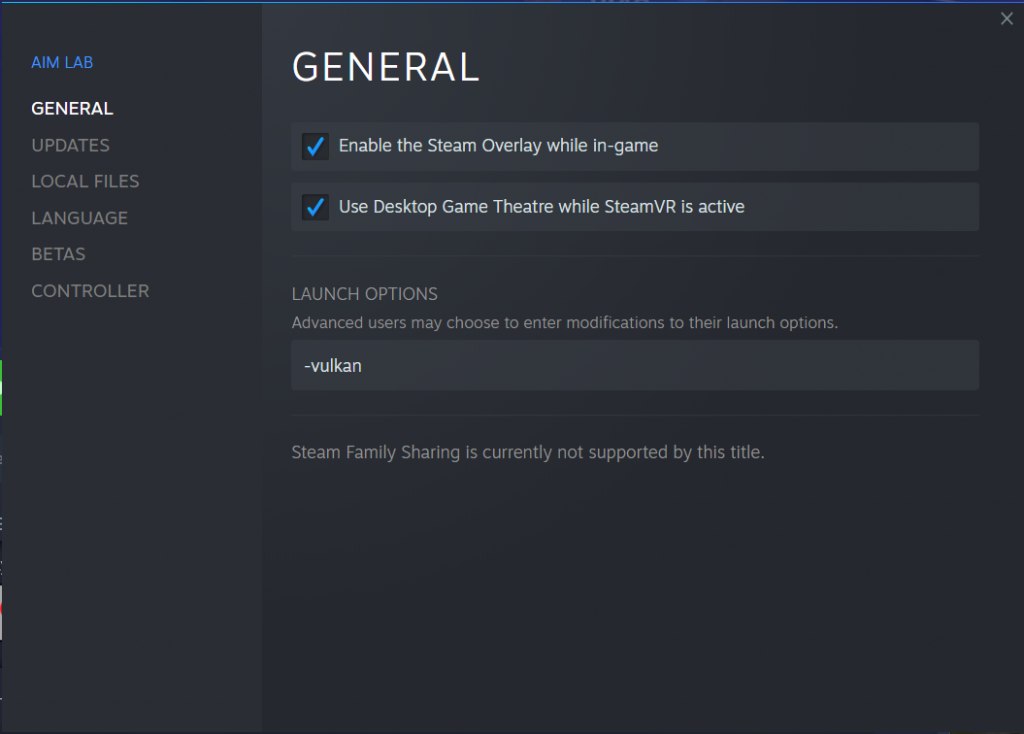This screenshot has height=734, width=1024.
Task: Click the 'Enable the Steam Overlay while in-game' label
Action: click(x=498, y=146)
